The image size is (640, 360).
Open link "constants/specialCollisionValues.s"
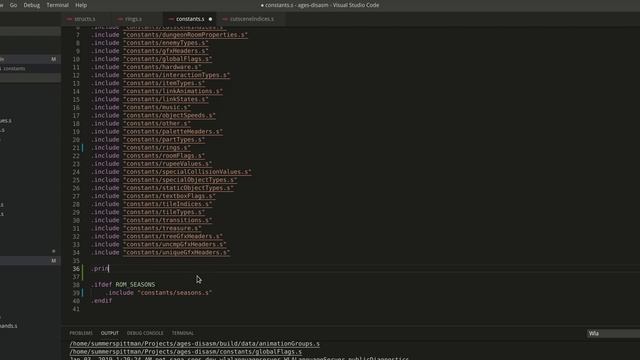[x=187, y=172]
